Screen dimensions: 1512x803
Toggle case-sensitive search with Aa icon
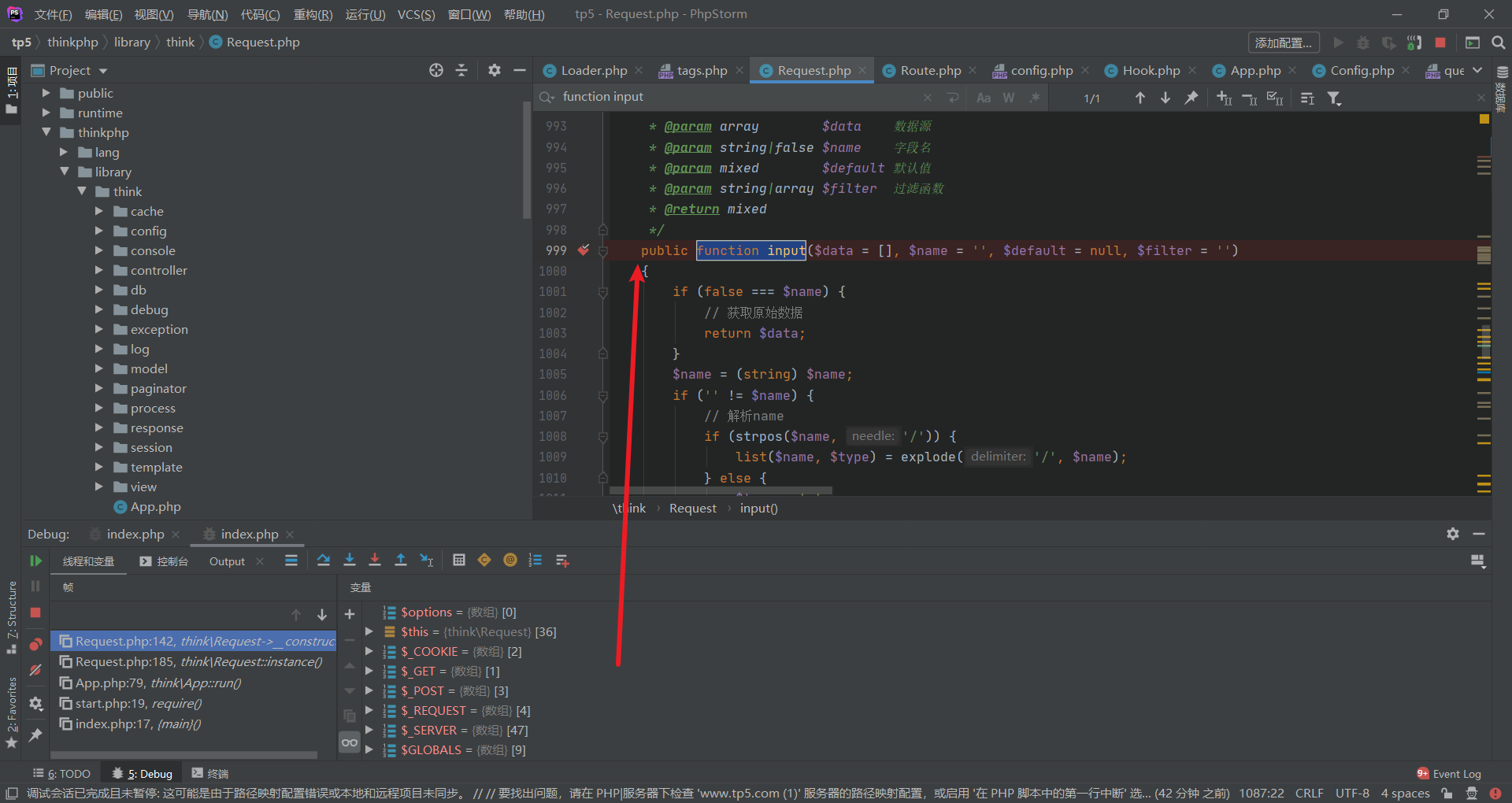coord(984,98)
